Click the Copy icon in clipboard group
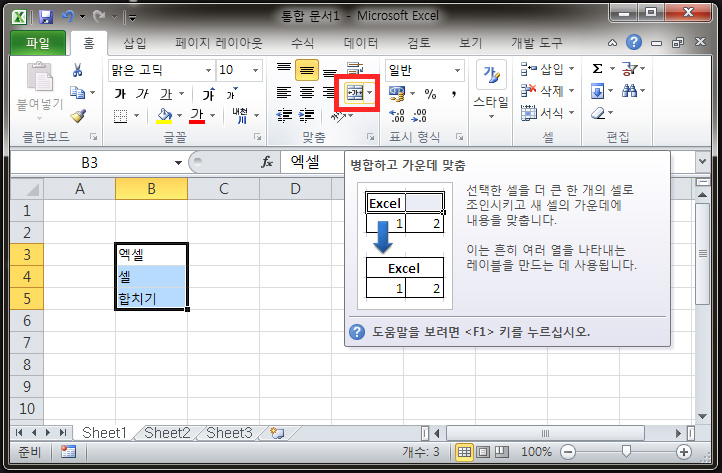 tap(77, 93)
